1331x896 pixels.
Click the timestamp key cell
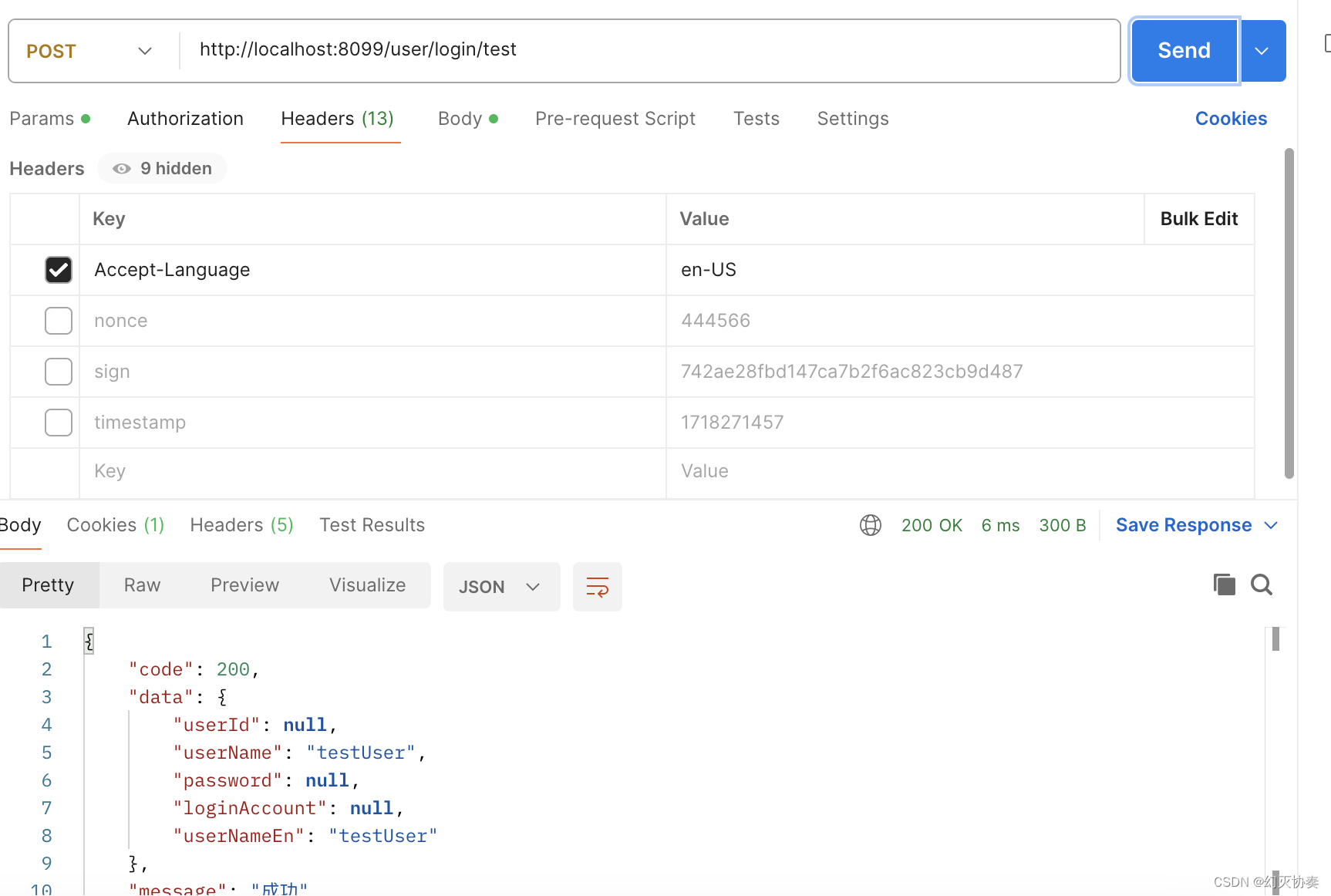(x=372, y=423)
